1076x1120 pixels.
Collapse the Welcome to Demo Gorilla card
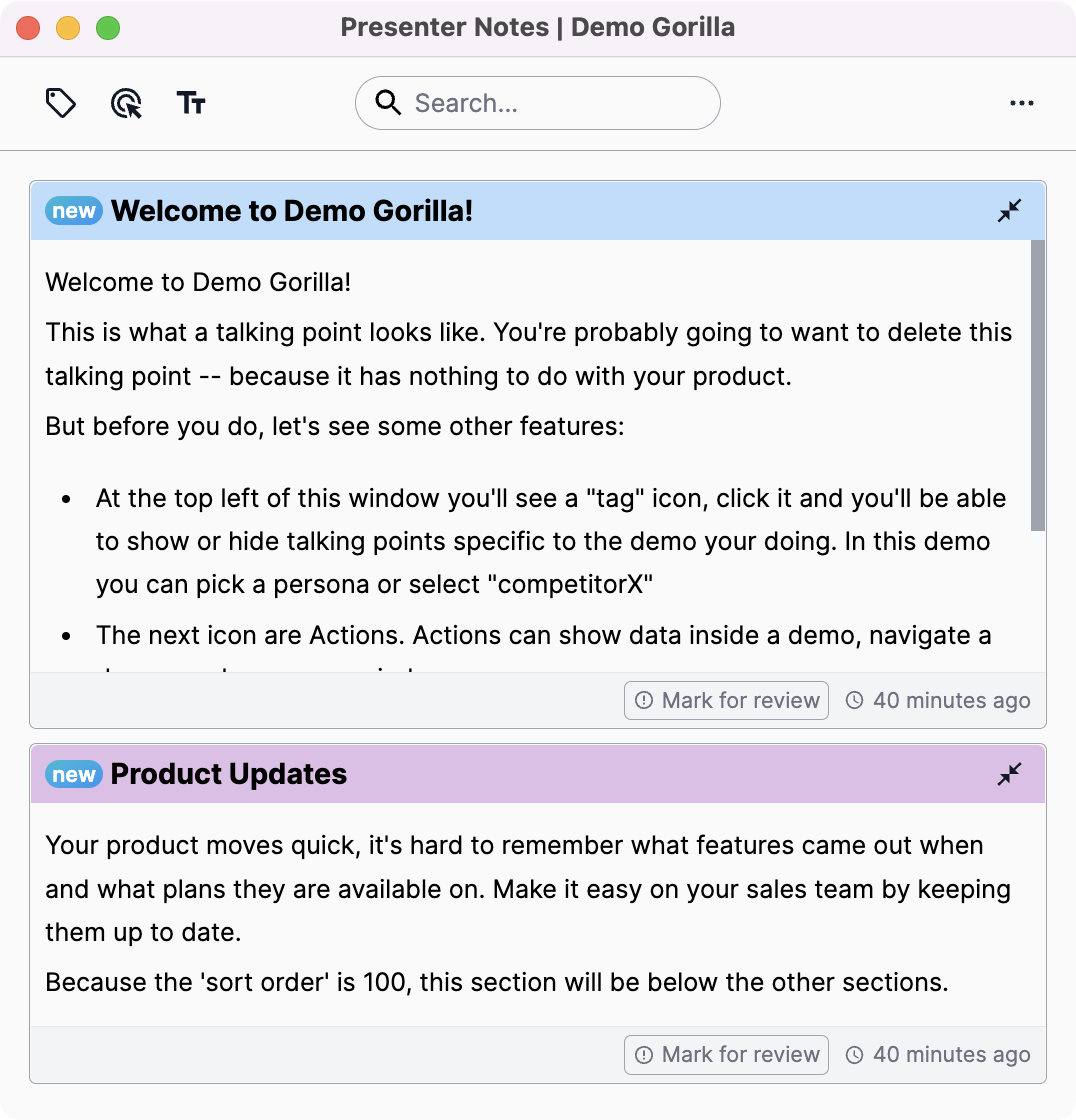[x=1009, y=211]
